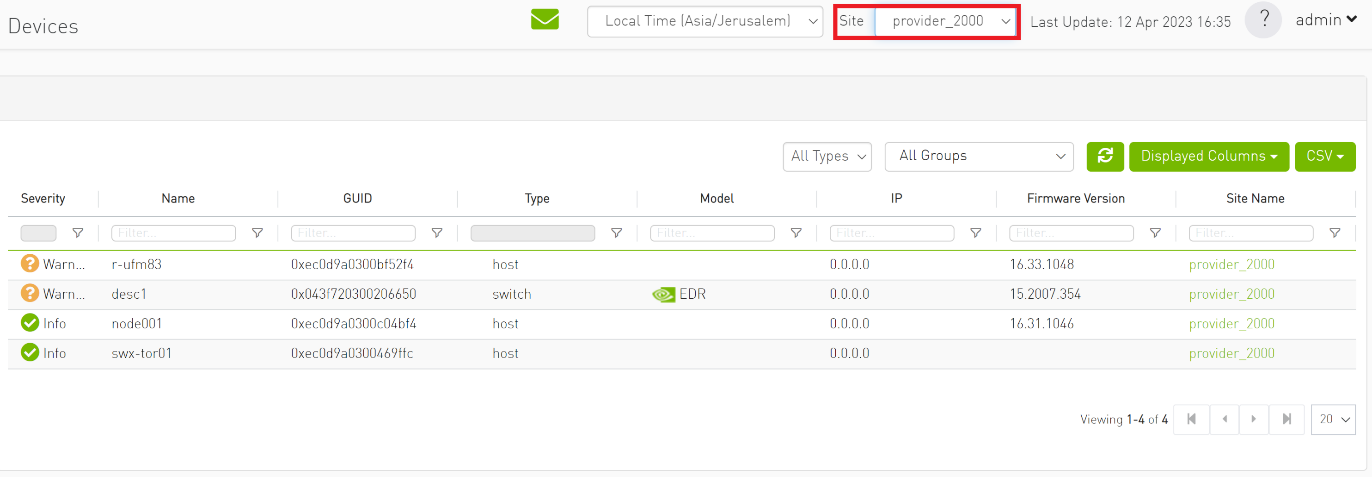
Task: Expand the All Groups dropdown
Action: [x=979, y=156]
